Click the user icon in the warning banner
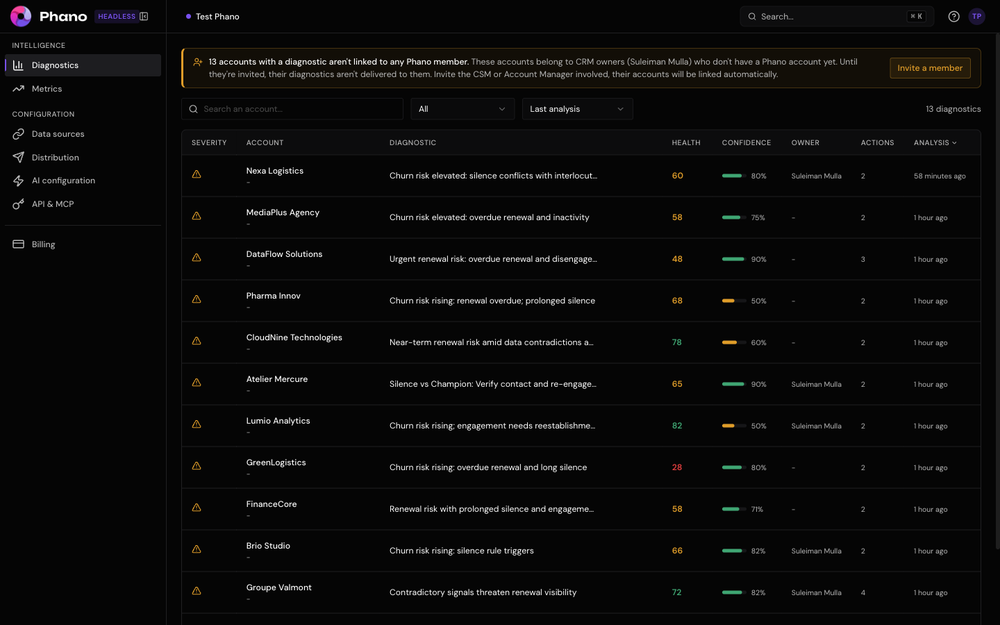The width and height of the screenshot is (1000, 625). 198,62
